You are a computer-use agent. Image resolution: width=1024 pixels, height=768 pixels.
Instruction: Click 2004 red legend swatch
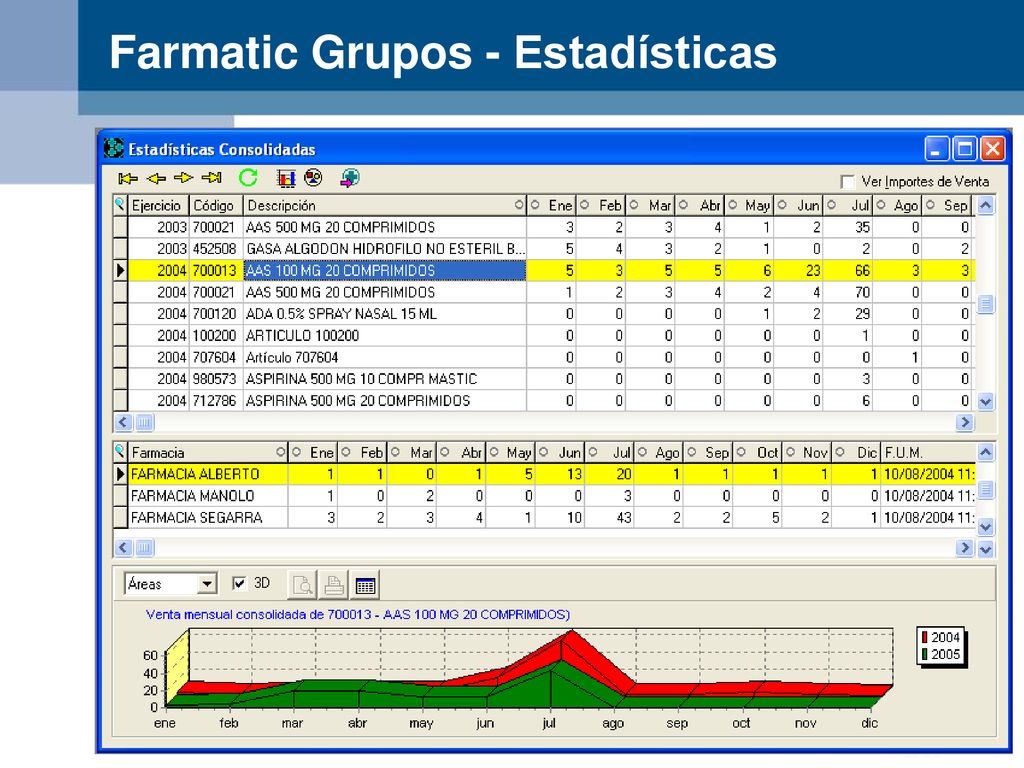(x=925, y=637)
